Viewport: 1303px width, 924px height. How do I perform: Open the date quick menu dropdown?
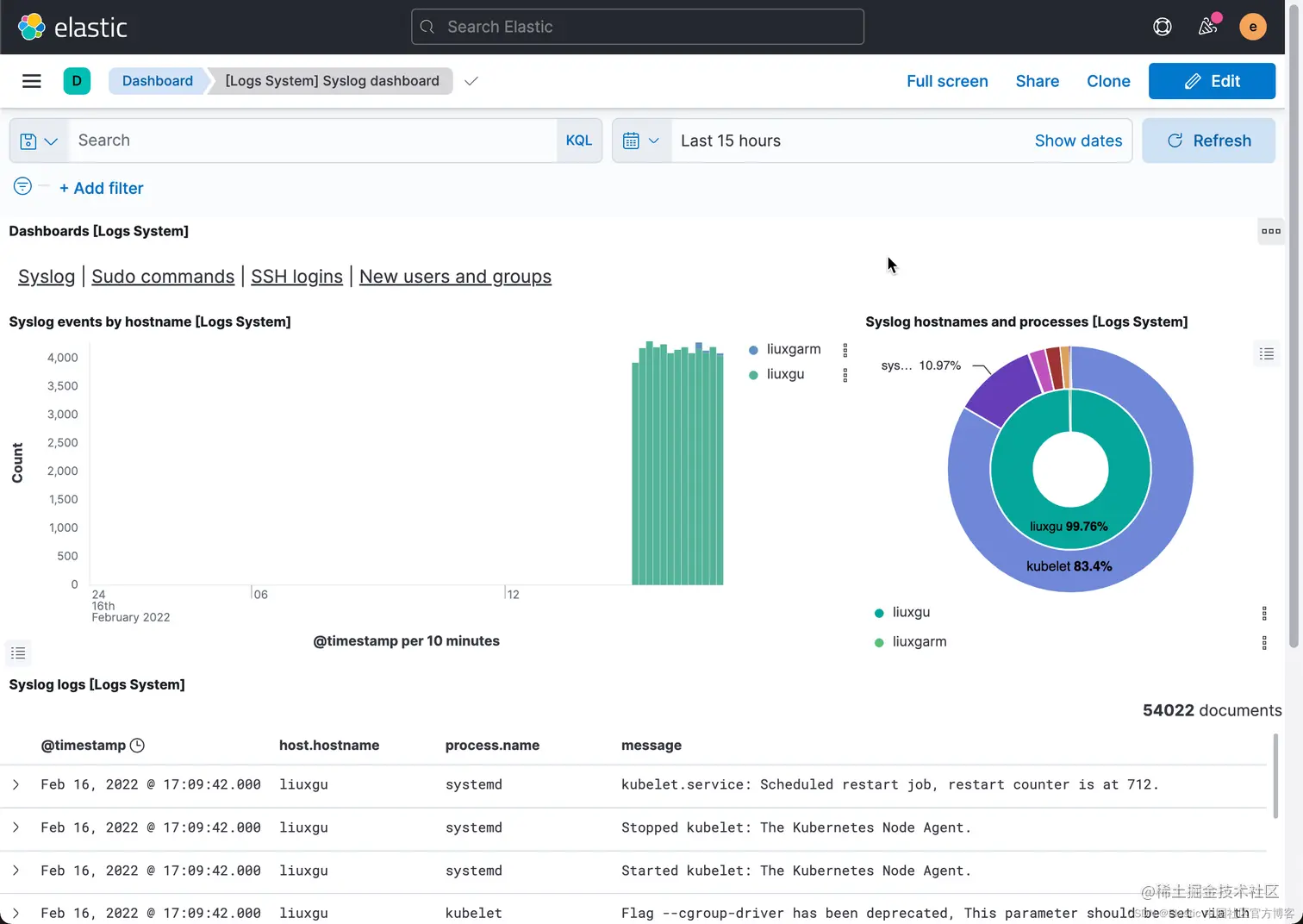(x=642, y=140)
